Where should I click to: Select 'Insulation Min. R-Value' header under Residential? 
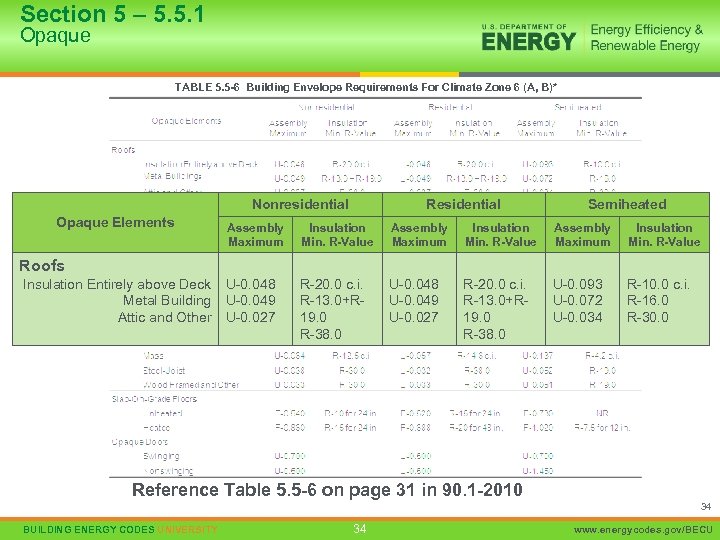click(x=501, y=235)
